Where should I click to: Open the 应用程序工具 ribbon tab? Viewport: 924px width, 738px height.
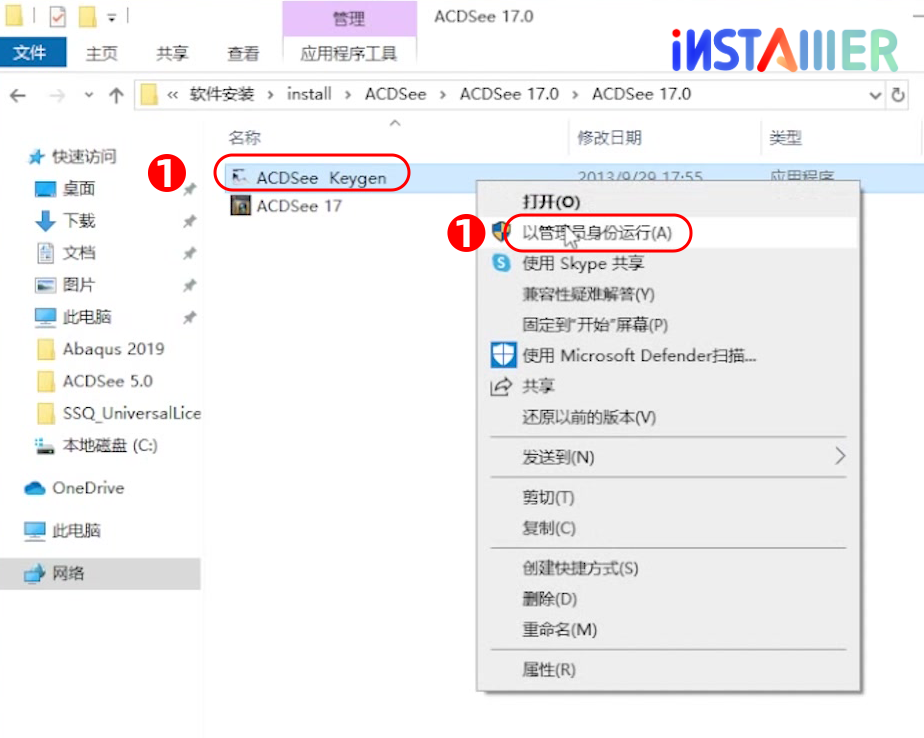tap(349, 54)
